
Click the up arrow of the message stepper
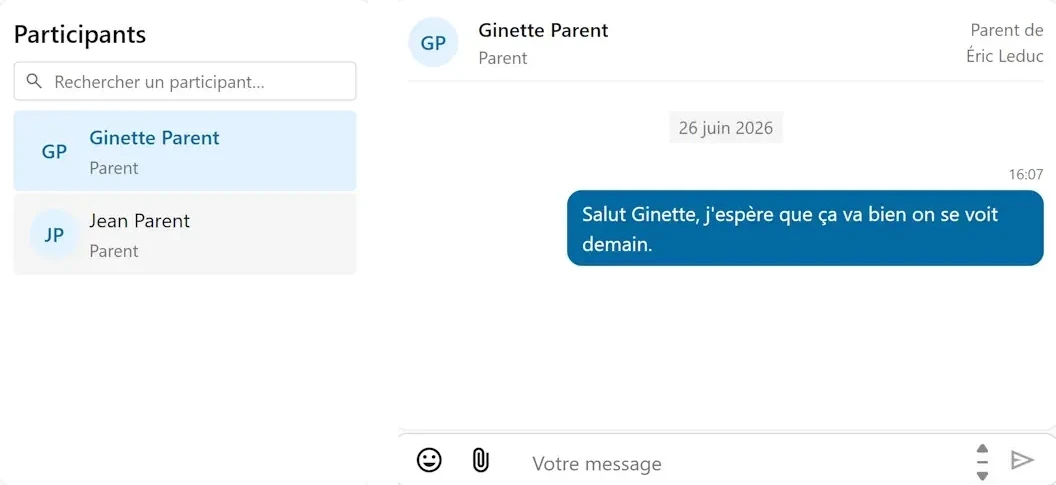(x=983, y=449)
